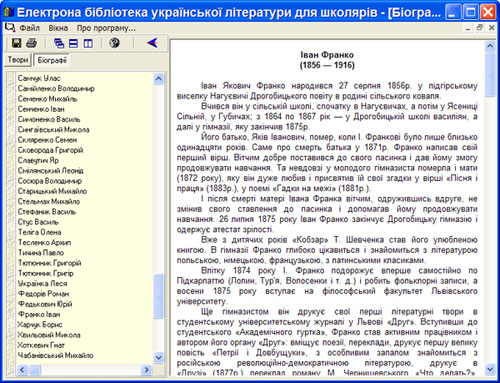Restore the inner document window

coord(480,28)
